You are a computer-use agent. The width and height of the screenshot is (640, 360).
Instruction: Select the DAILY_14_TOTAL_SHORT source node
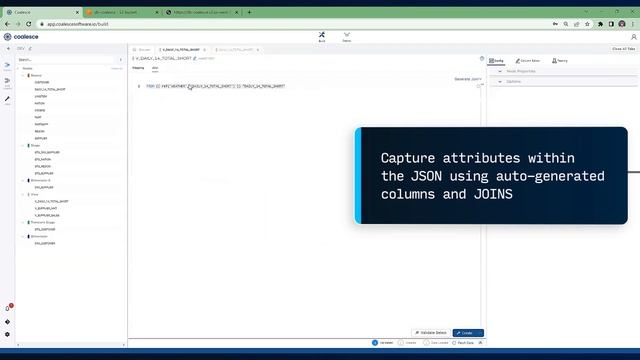[50, 89]
